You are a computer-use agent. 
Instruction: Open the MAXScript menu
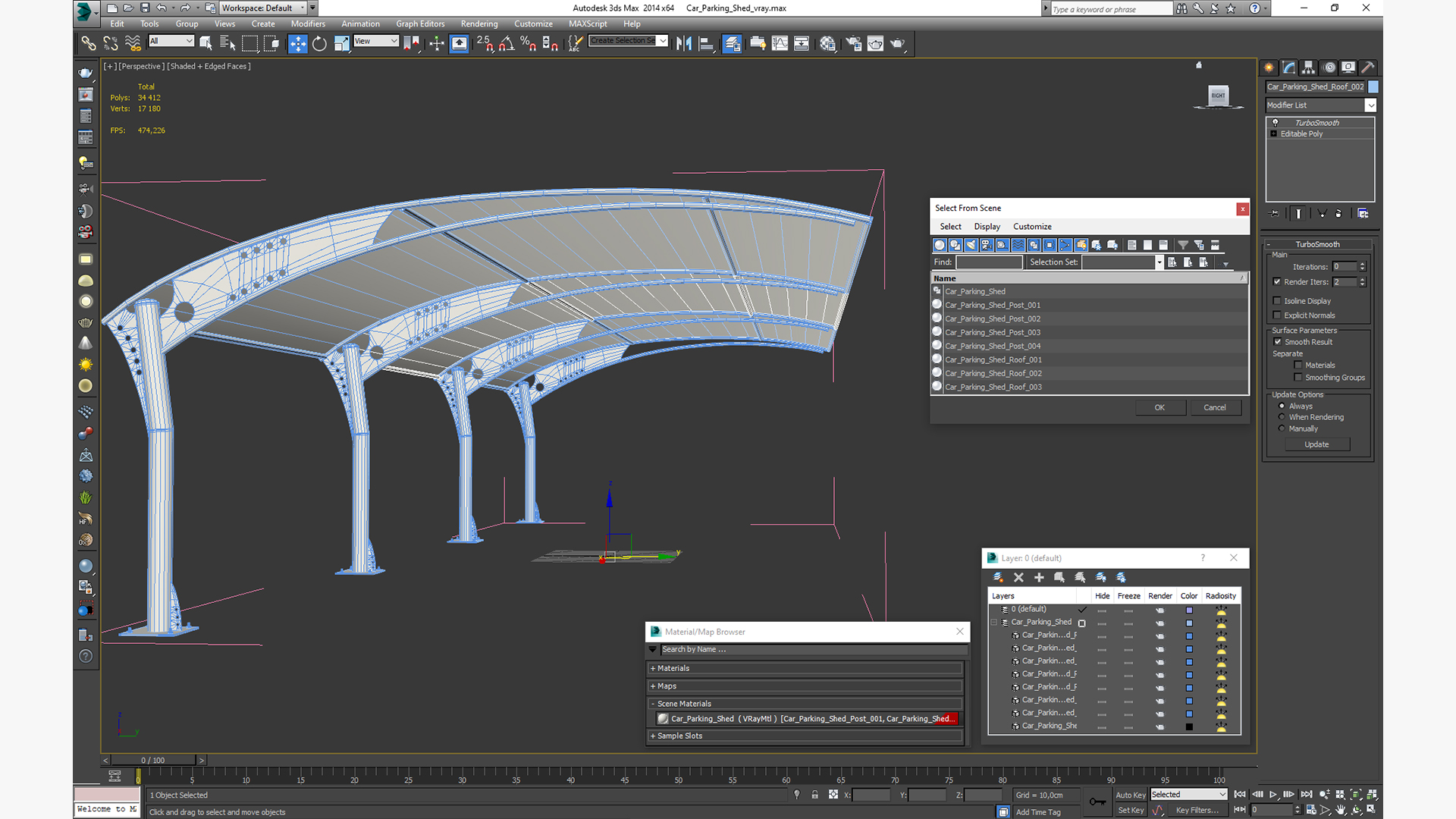pyautogui.click(x=588, y=24)
